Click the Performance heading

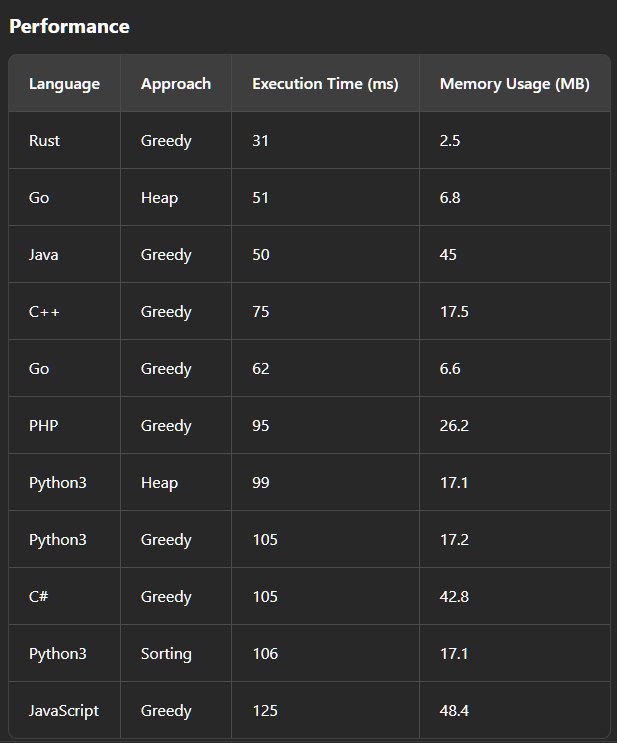(69, 27)
